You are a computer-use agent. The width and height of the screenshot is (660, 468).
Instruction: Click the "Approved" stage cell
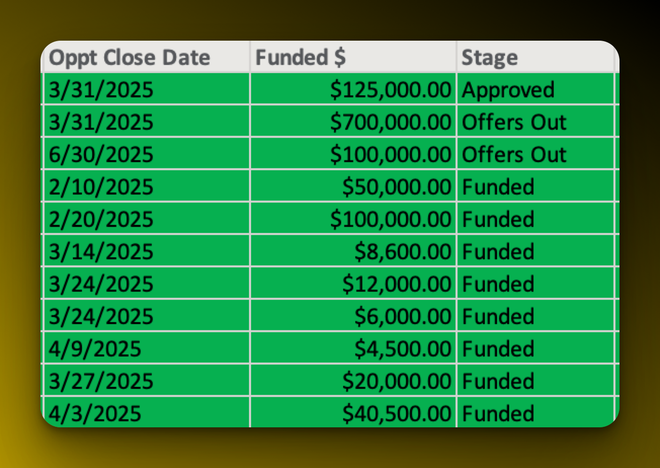coord(508,90)
